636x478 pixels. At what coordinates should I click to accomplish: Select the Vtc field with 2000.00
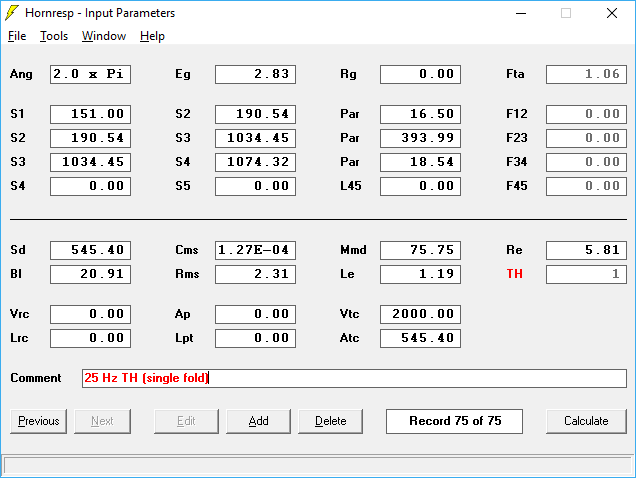coord(420,314)
